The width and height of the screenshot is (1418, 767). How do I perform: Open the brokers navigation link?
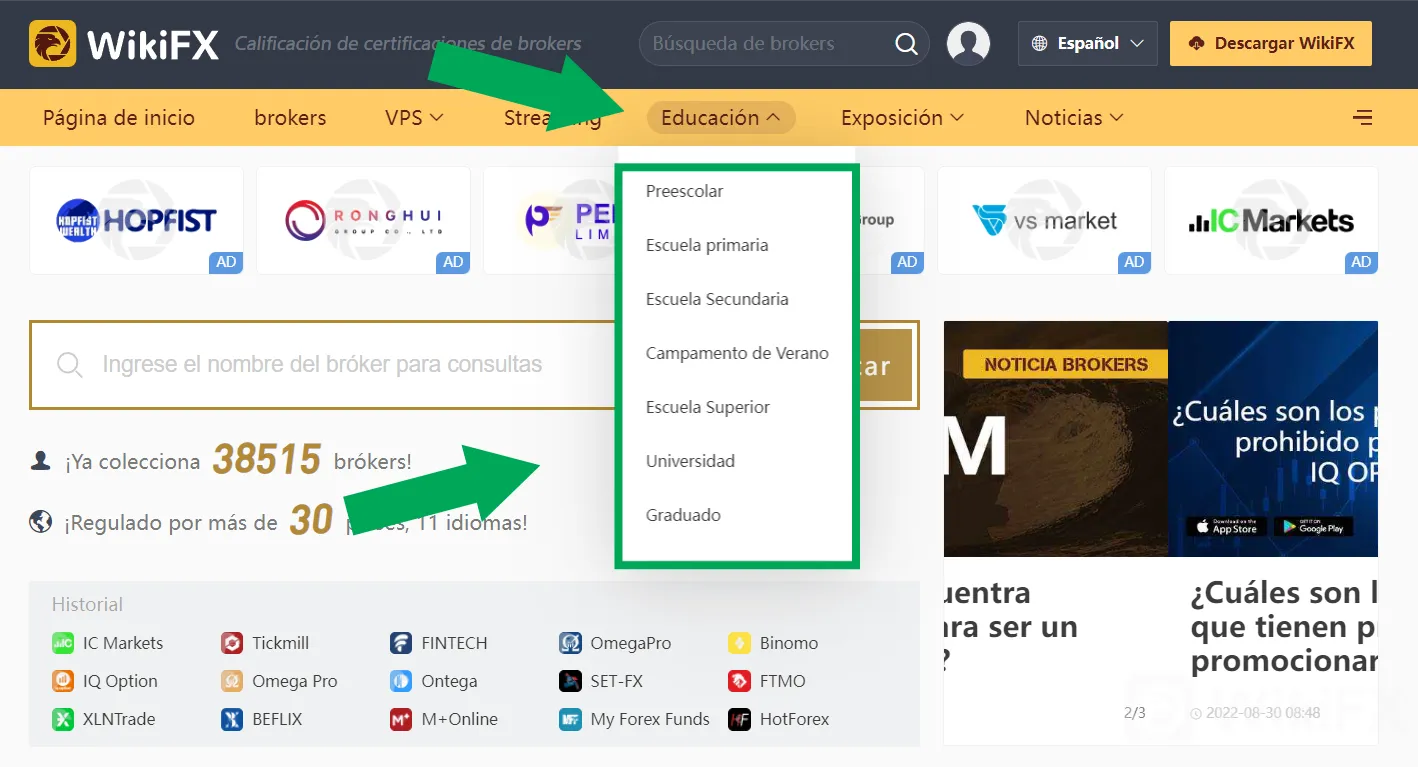click(x=290, y=118)
